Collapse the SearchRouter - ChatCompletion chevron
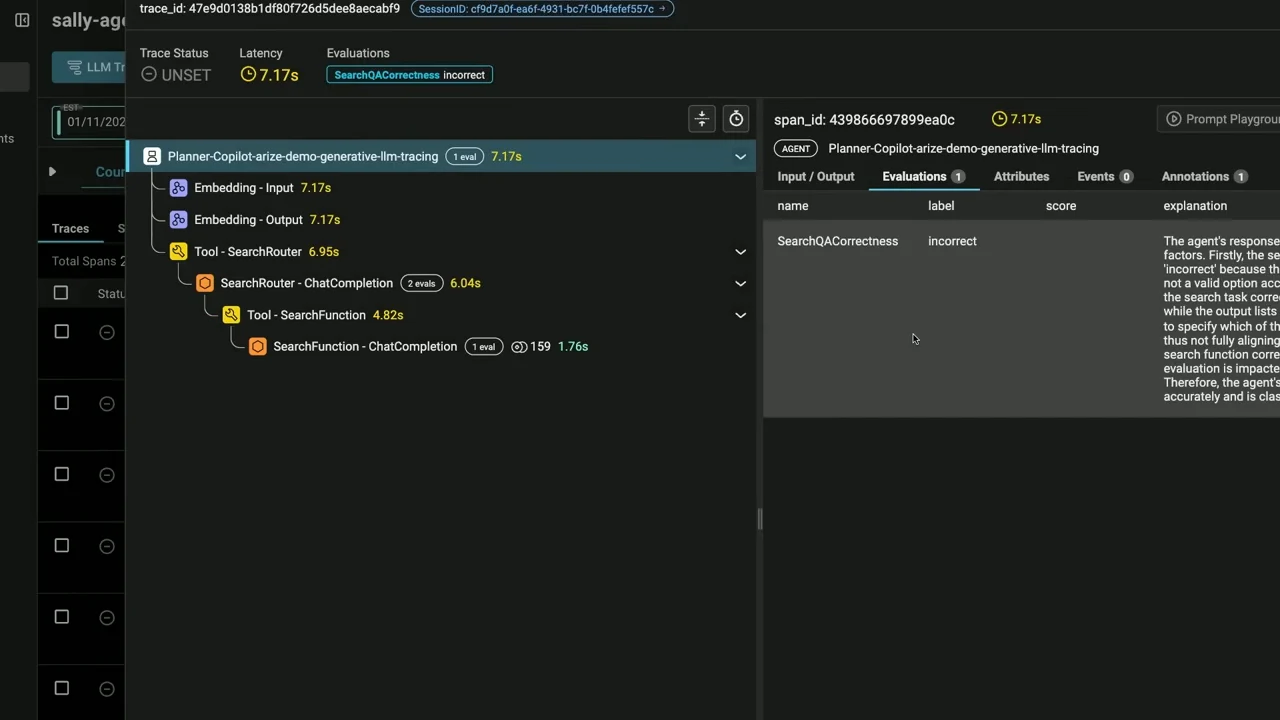 740,284
